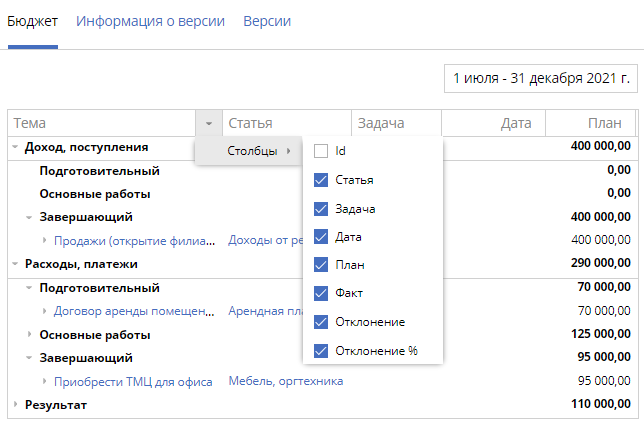Expand the Результат row
The image size is (644, 422).
(x=15, y=405)
